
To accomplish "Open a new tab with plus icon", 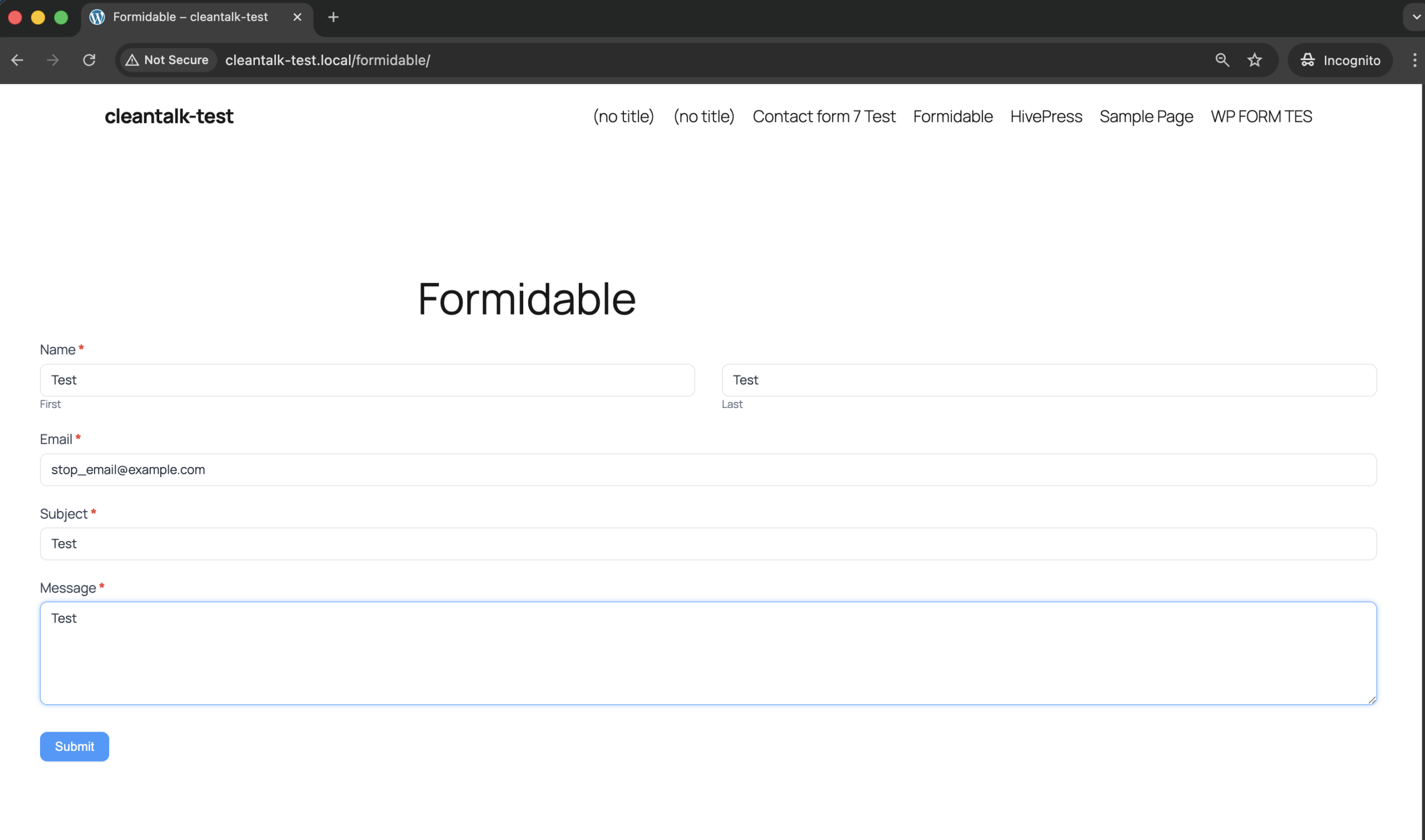I will coord(333,17).
